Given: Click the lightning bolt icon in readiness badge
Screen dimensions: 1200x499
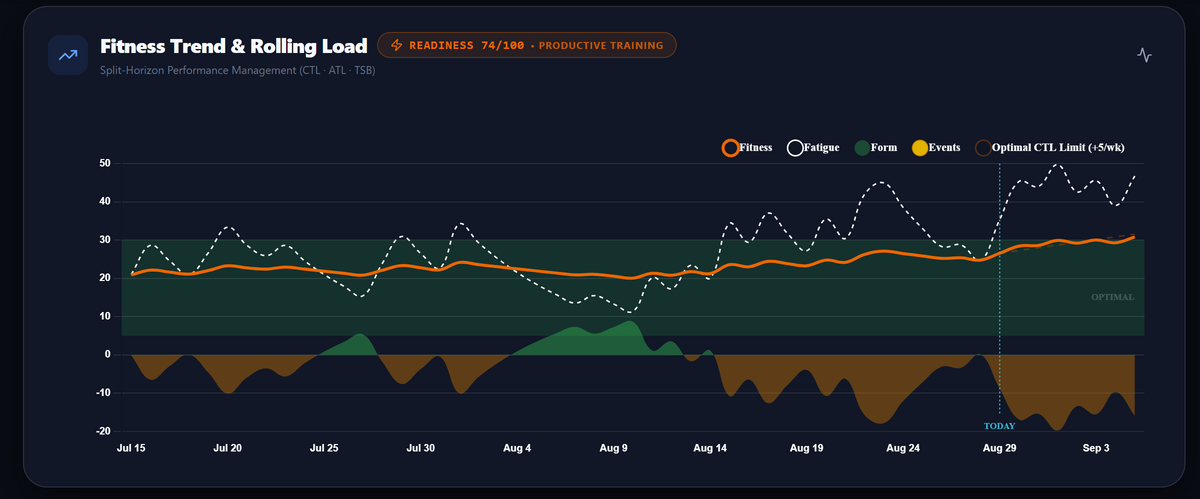Looking at the screenshot, I should point(397,45).
